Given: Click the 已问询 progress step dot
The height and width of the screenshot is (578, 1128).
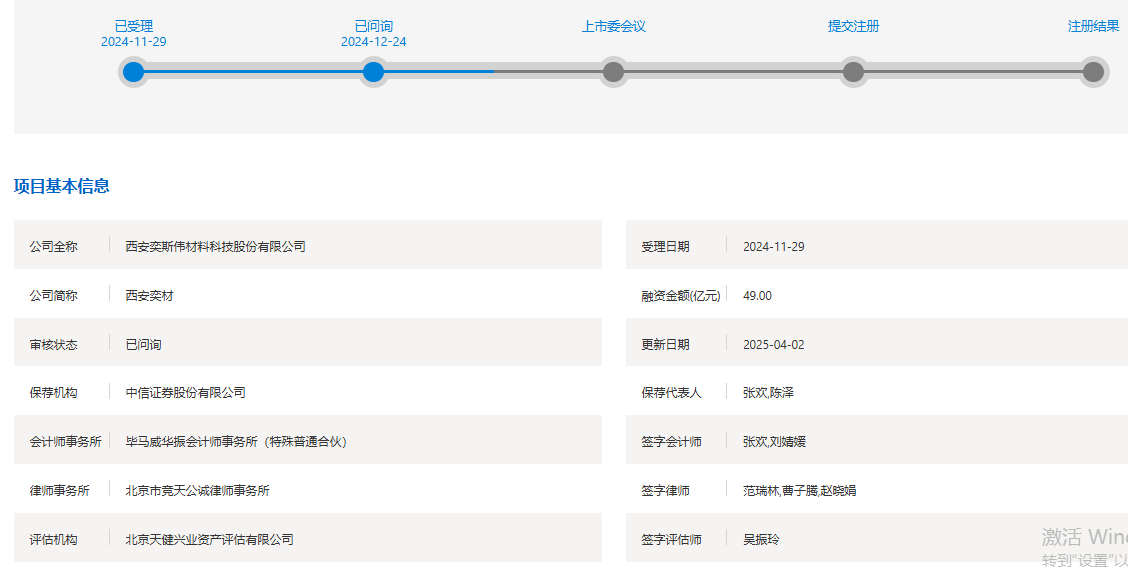Looking at the screenshot, I should (373, 72).
